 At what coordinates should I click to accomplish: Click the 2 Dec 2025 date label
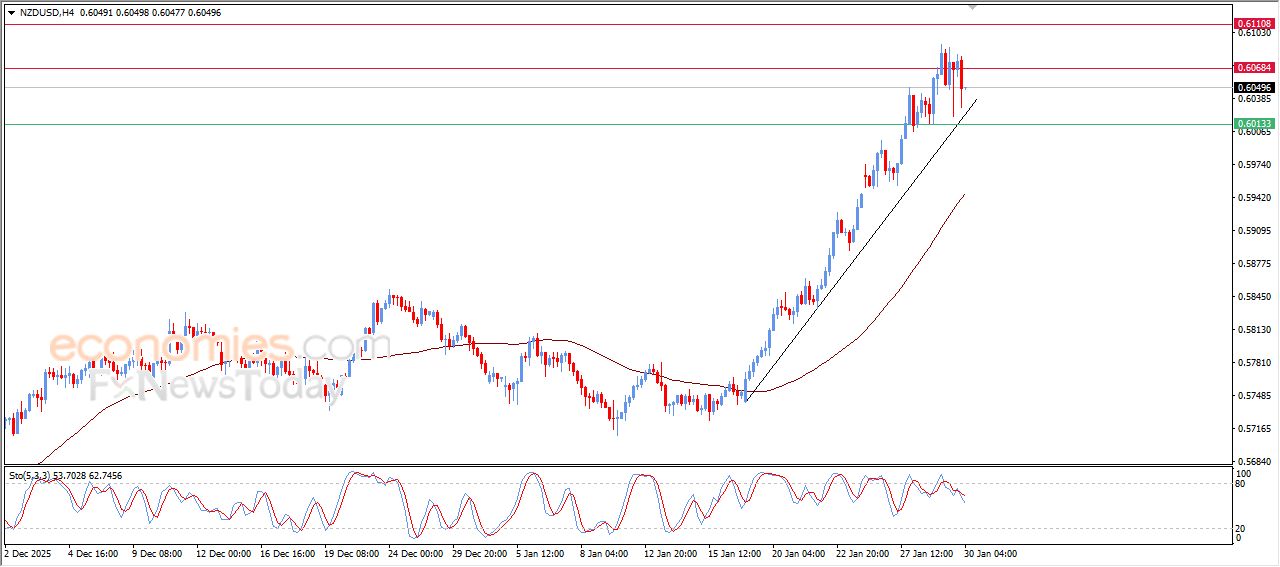pyautogui.click(x=31, y=553)
